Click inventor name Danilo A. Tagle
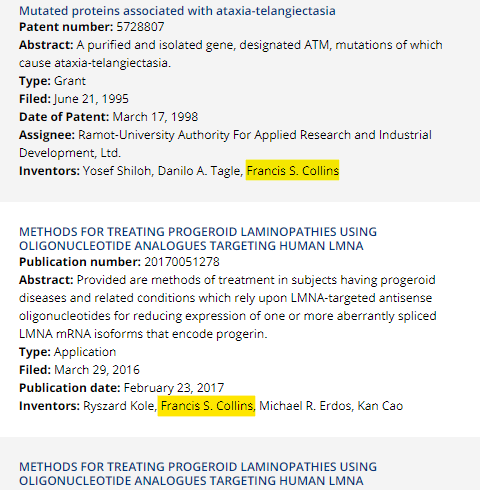 tap(199, 171)
